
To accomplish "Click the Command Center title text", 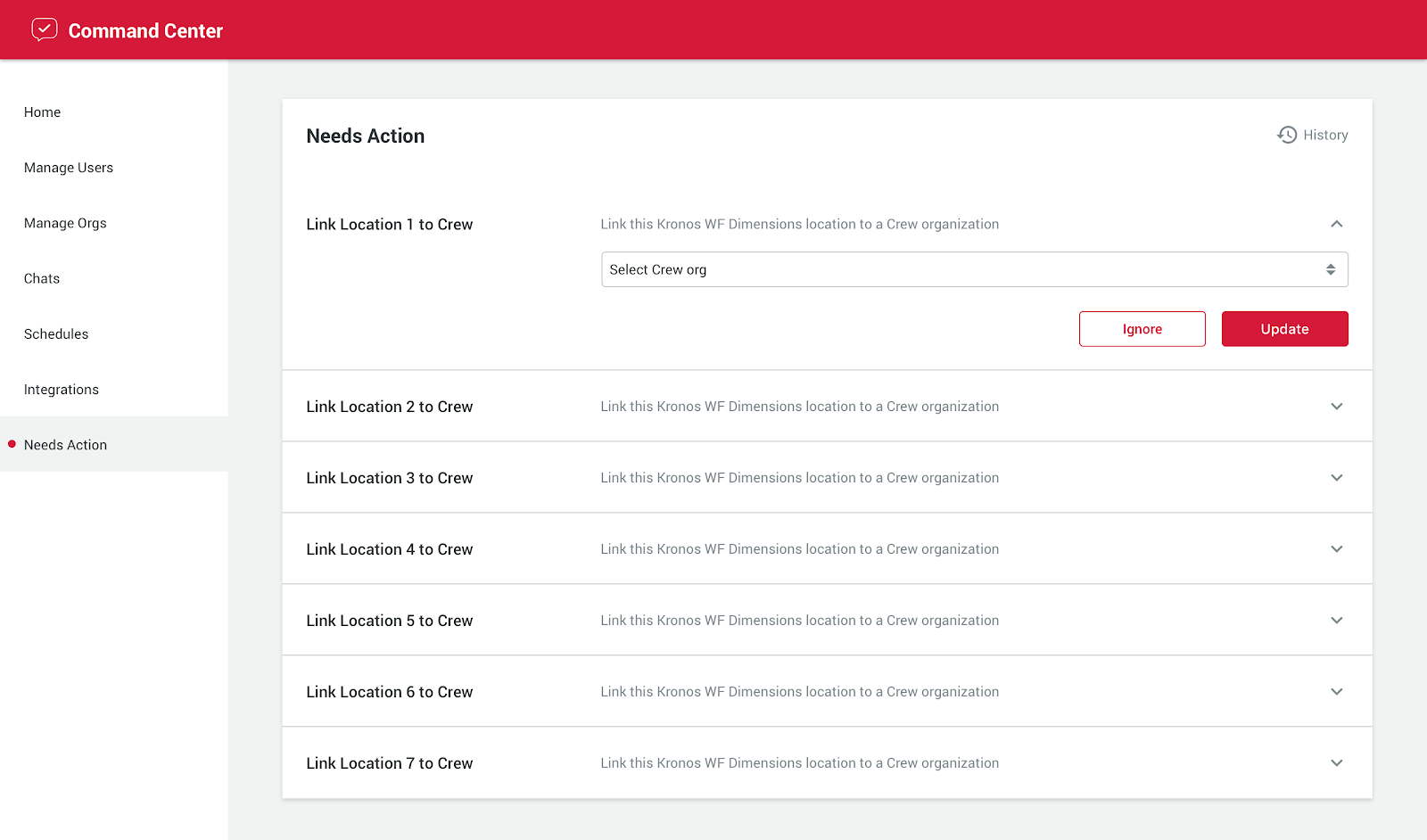I will (x=145, y=31).
